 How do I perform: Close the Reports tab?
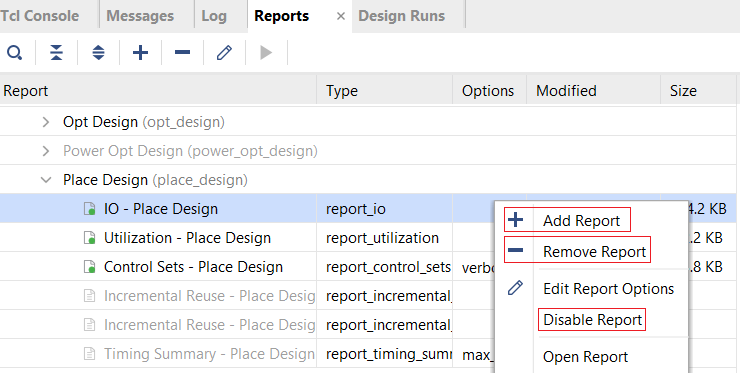341,17
